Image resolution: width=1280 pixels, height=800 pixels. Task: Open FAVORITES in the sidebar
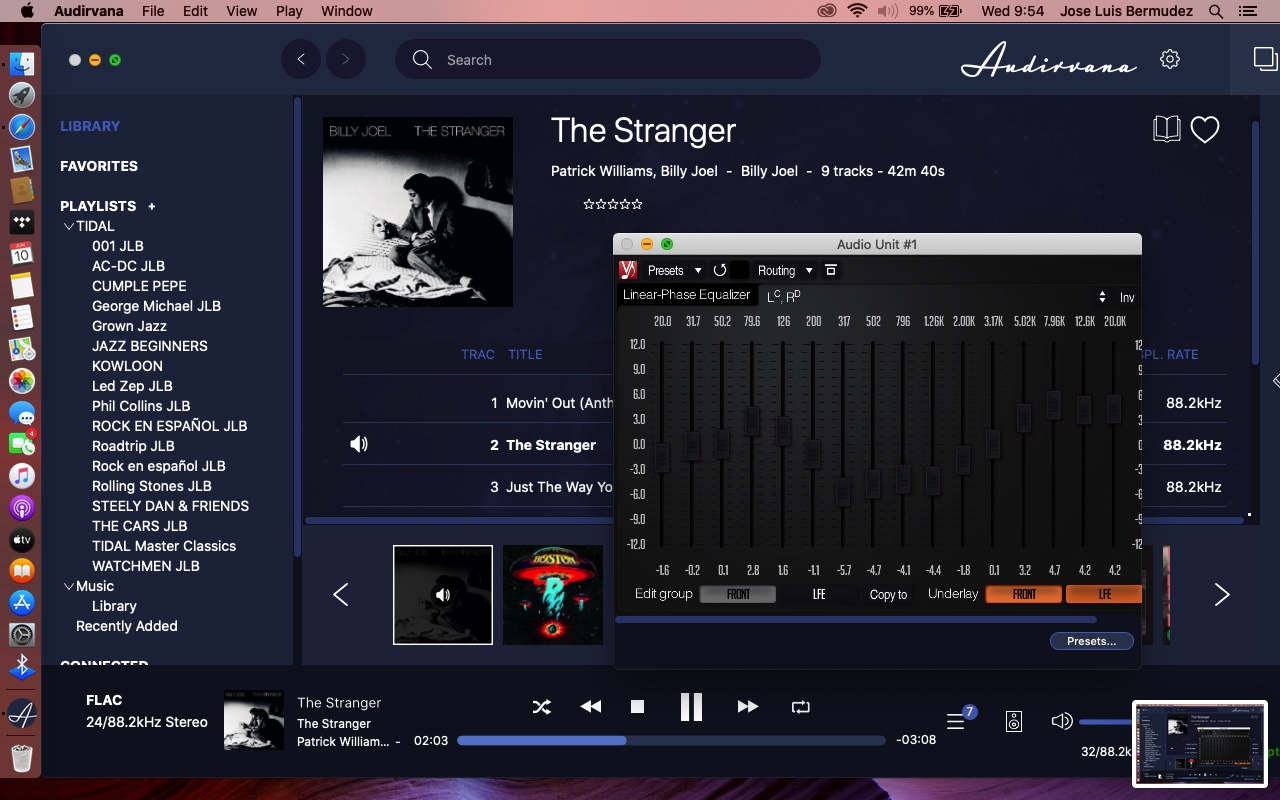(99, 166)
